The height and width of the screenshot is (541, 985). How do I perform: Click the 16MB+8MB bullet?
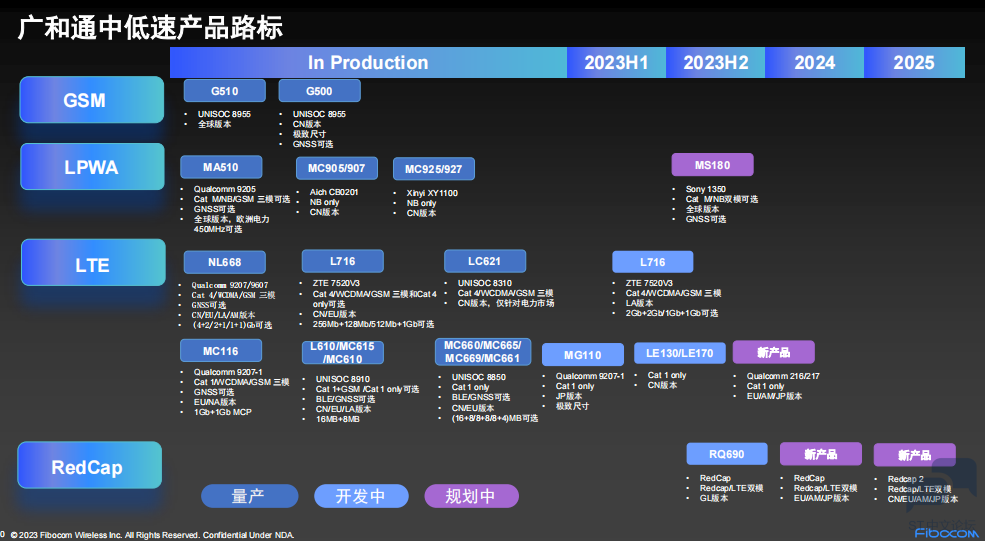(x=337, y=419)
